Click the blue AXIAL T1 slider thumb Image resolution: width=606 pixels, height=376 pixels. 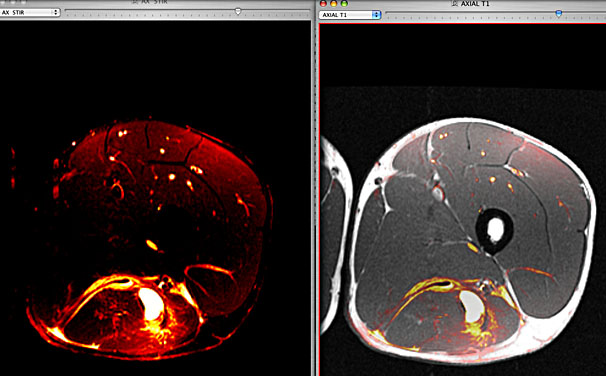pyautogui.click(x=558, y=14)
